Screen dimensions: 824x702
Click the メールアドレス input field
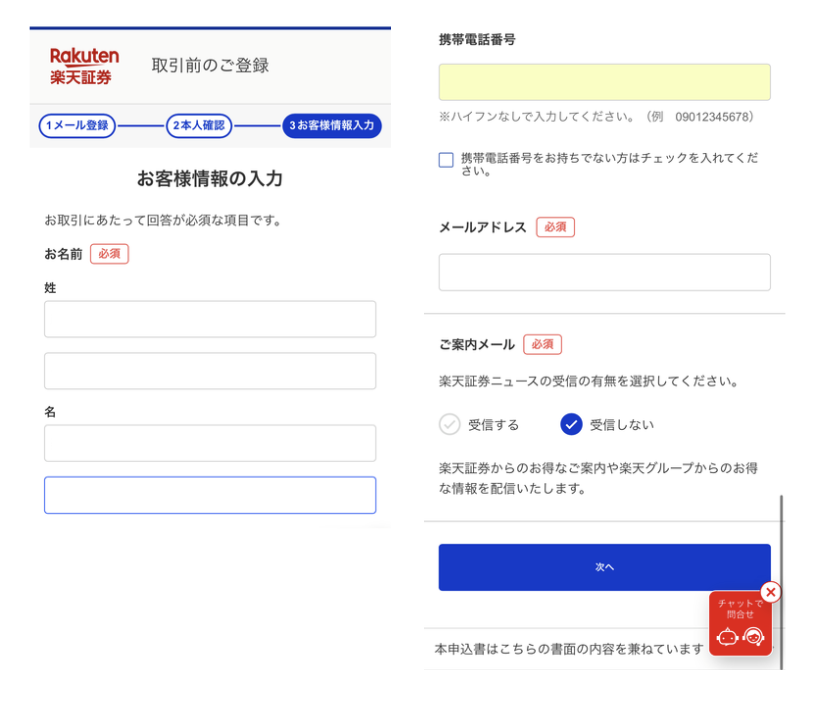click(x=604, y=272)
